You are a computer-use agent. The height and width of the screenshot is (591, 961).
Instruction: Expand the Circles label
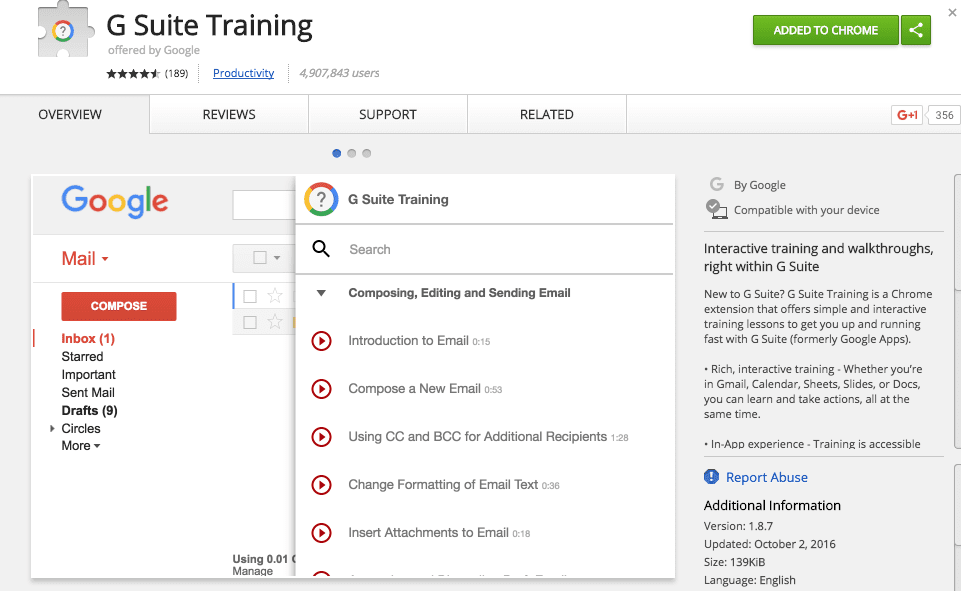52,429
